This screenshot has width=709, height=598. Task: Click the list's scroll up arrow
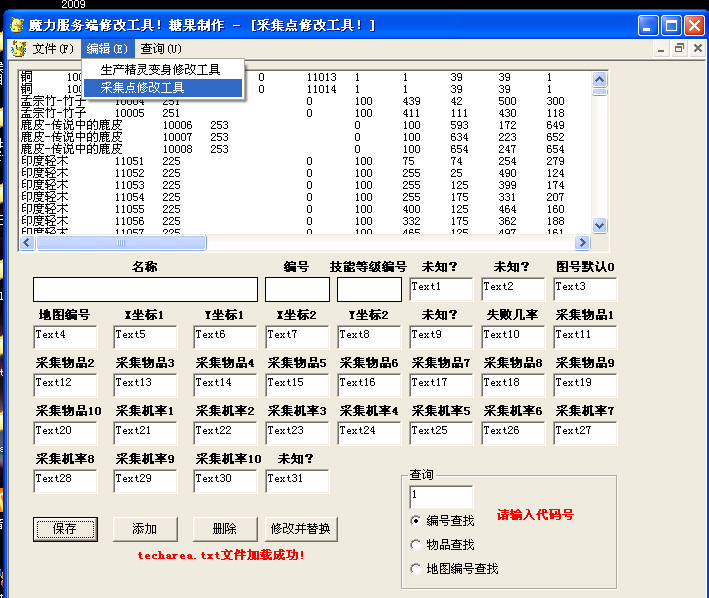point(600,79)
